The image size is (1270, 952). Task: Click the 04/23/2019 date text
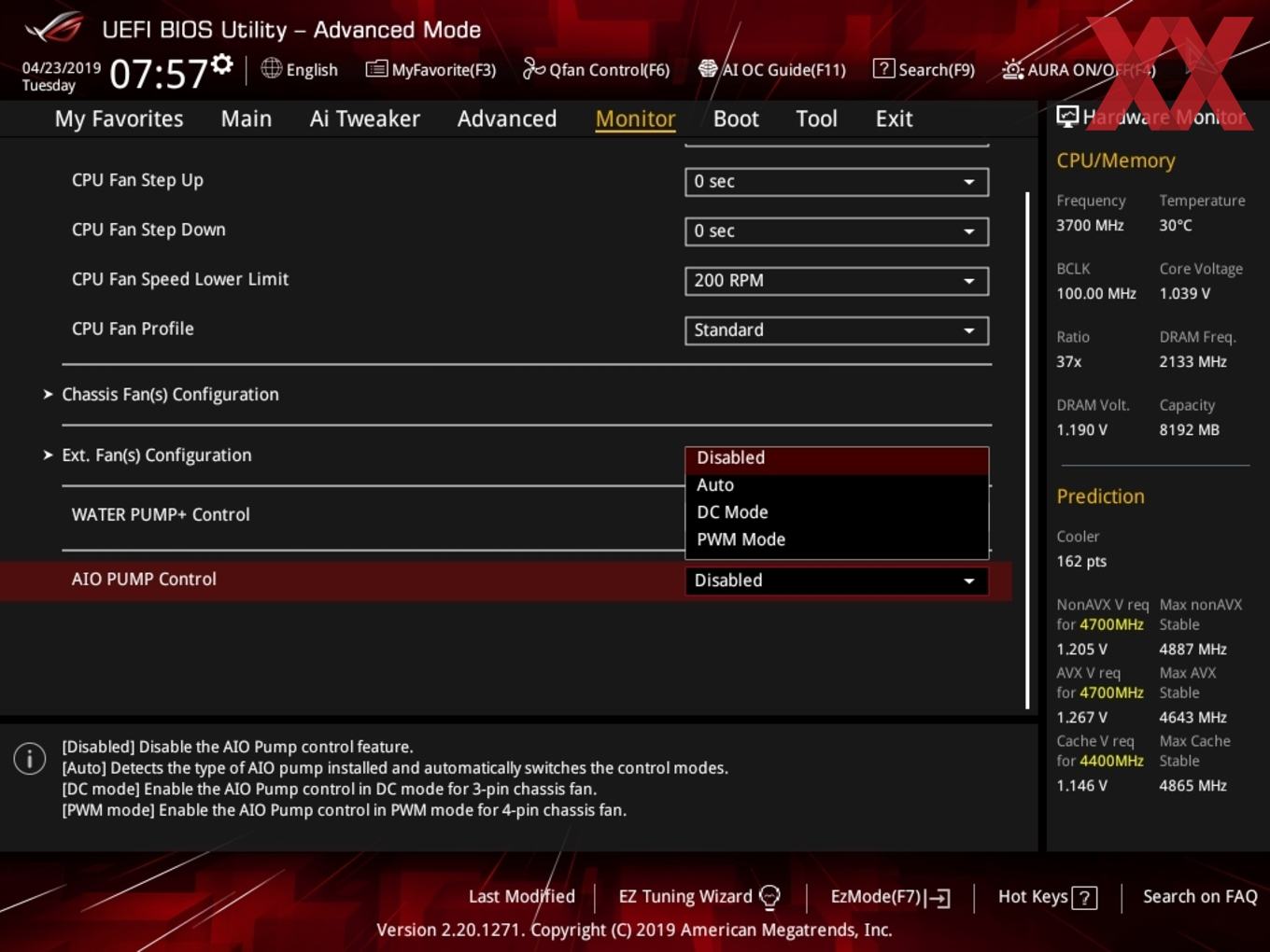(x=61, y=67)
